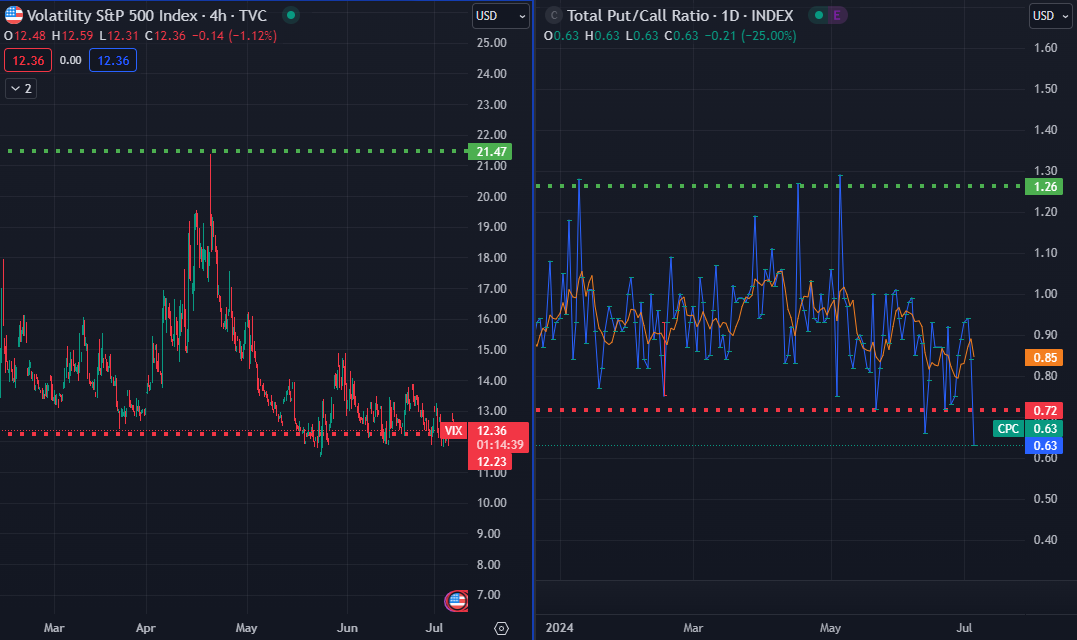Viewport: 1077px width, 640px height.
Task: Click the Jul label on VIX time axis
Action: click(x=434, y=628)
